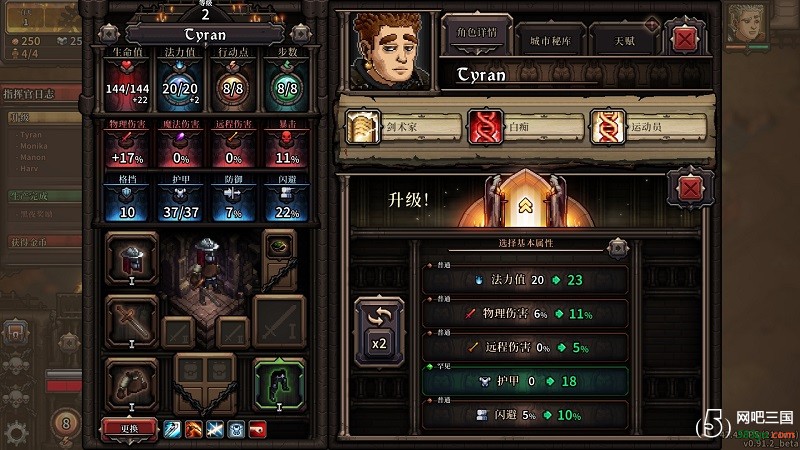This screenshot has width=800, height=450.
Task: Click the 运动员 trait icon
Action: (607, 127)
